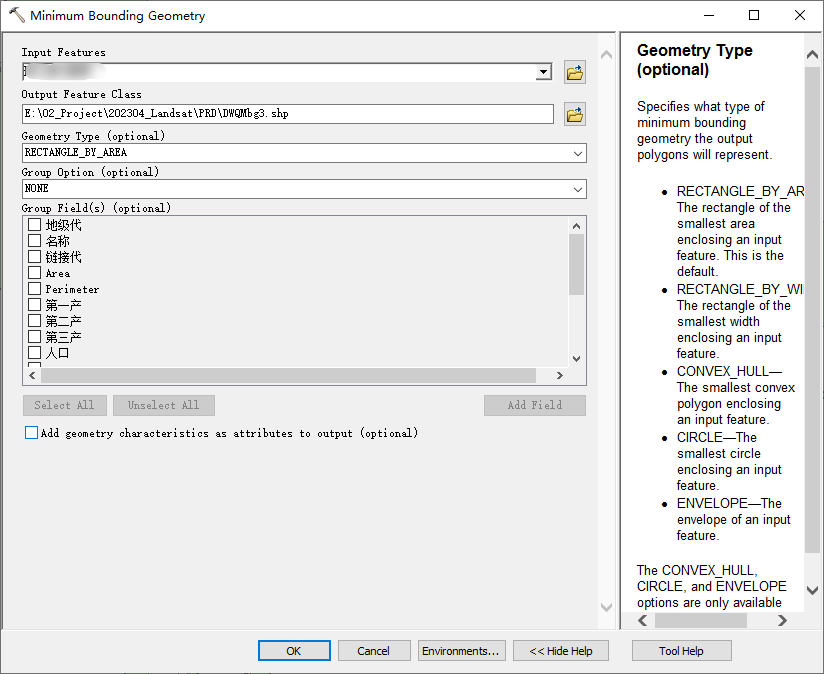Browse for Input Features folder icon
The height and width of the screenshot is (674, 824).
pyautogui.click(x=574, y=72)
